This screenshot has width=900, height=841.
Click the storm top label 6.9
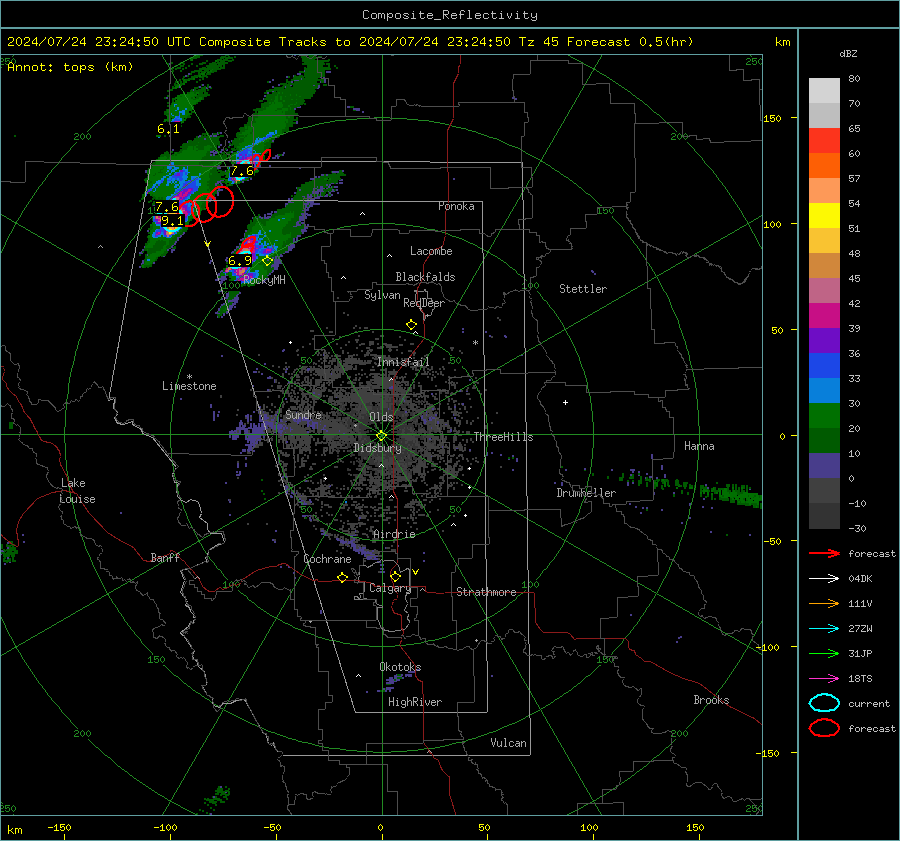(240, 261)
